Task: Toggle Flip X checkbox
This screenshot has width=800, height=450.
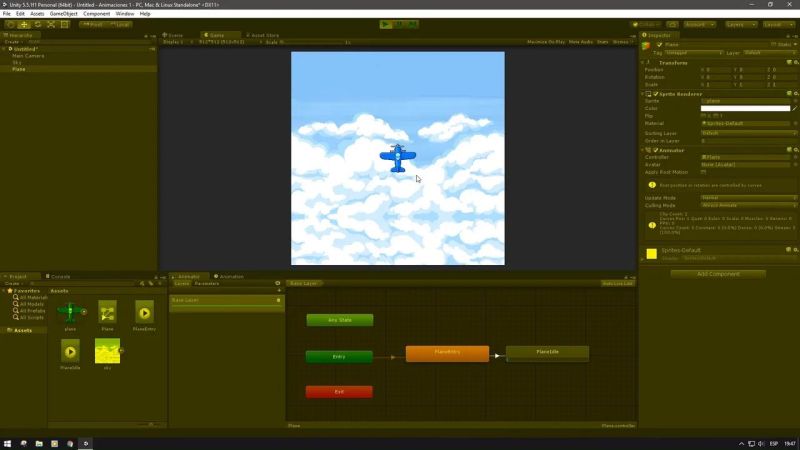Action: [704, 116]
